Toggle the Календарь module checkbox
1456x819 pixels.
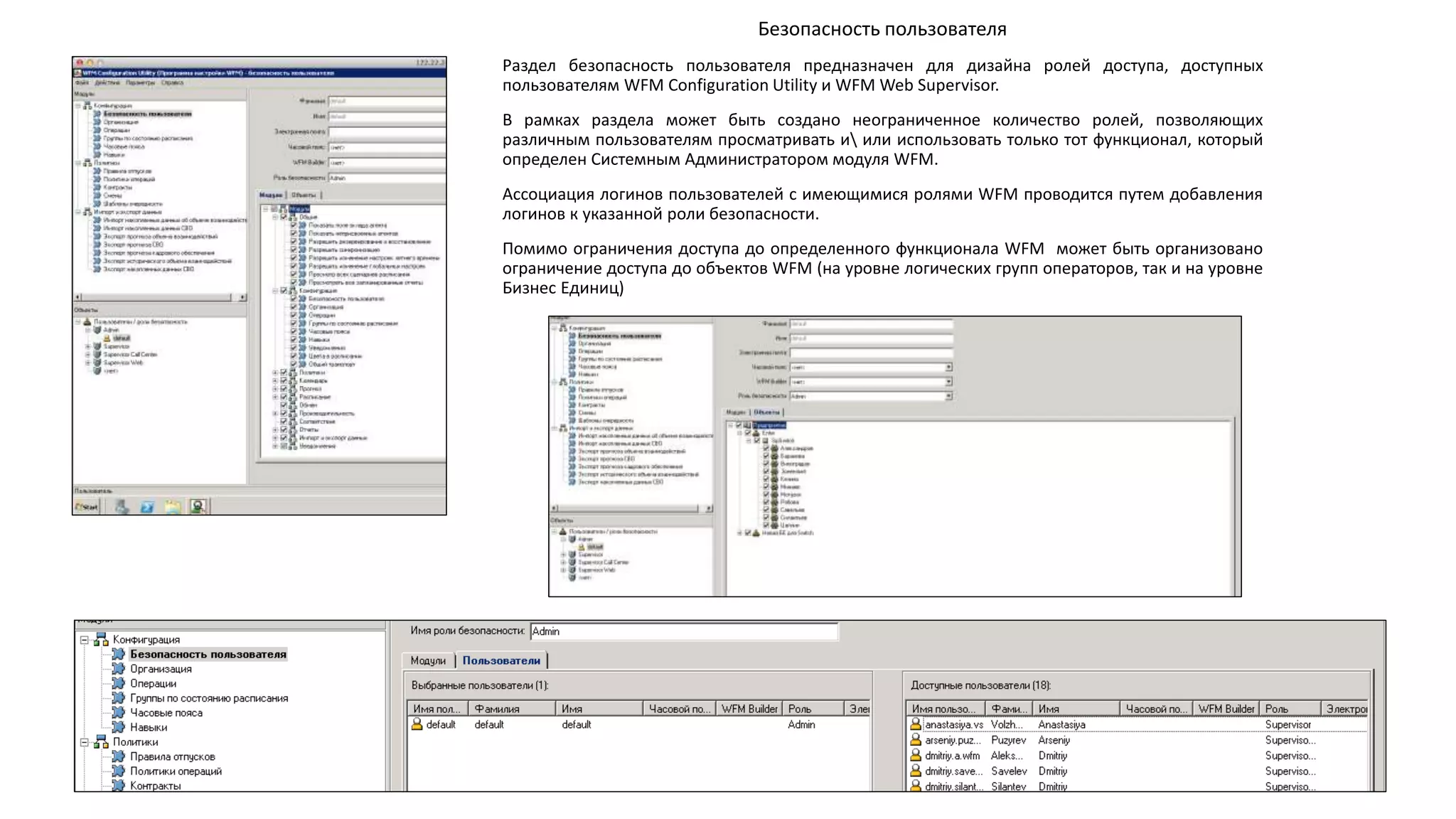pos(284,381)
